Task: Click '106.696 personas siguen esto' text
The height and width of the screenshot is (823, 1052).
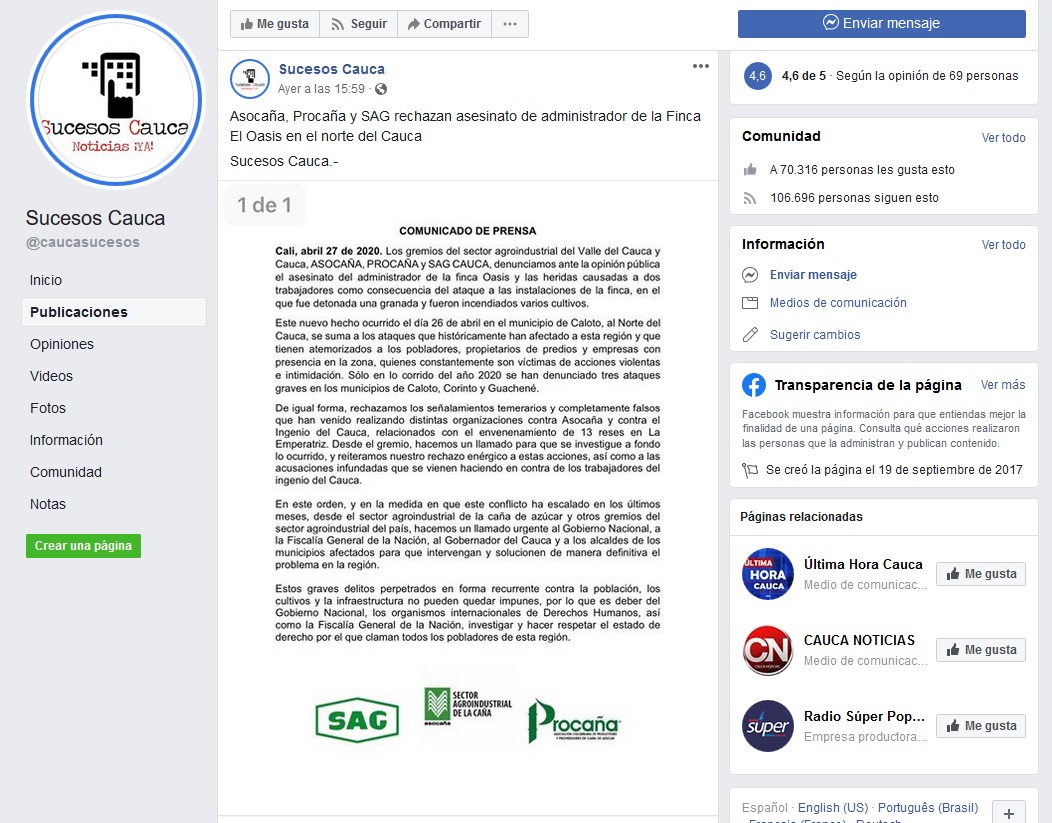Action: click(854, 198)
